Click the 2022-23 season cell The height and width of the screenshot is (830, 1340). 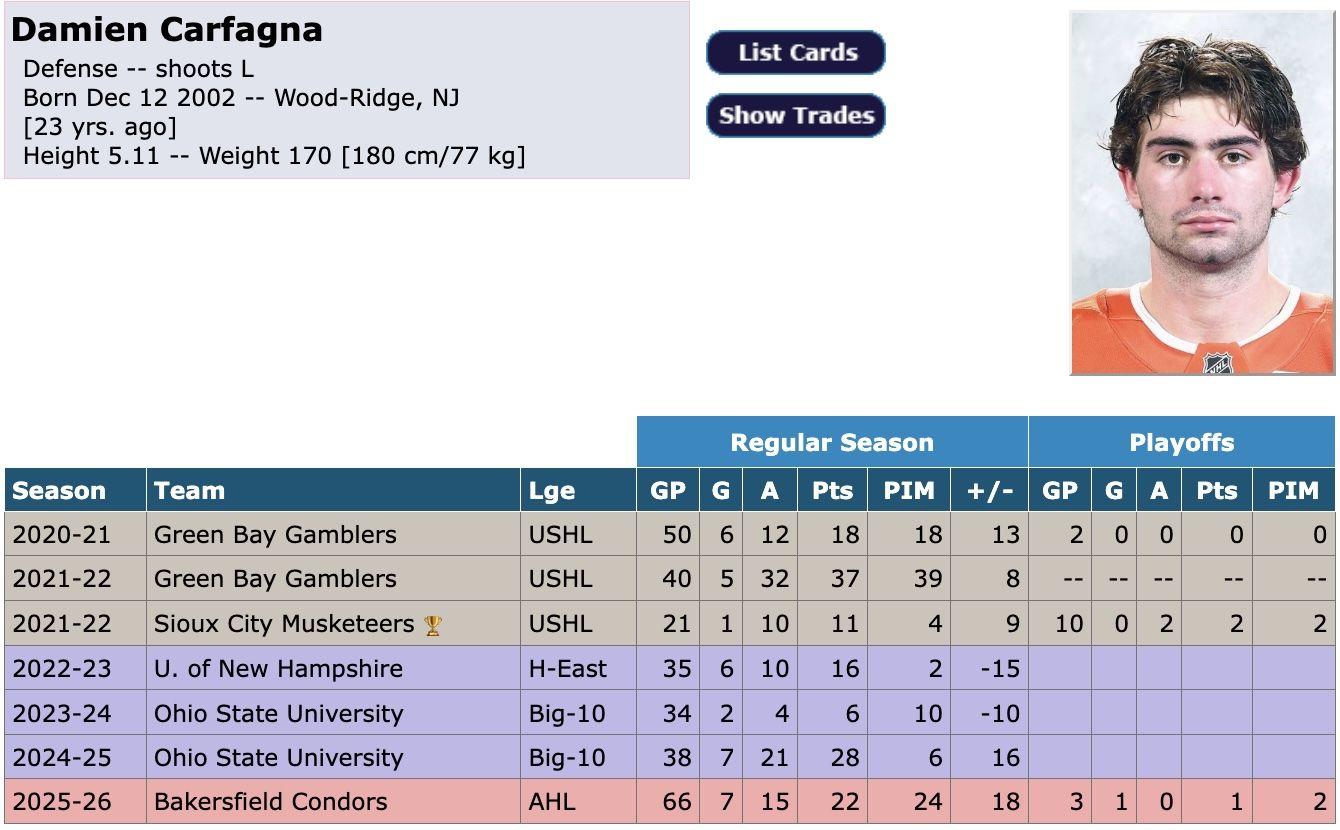76,669
